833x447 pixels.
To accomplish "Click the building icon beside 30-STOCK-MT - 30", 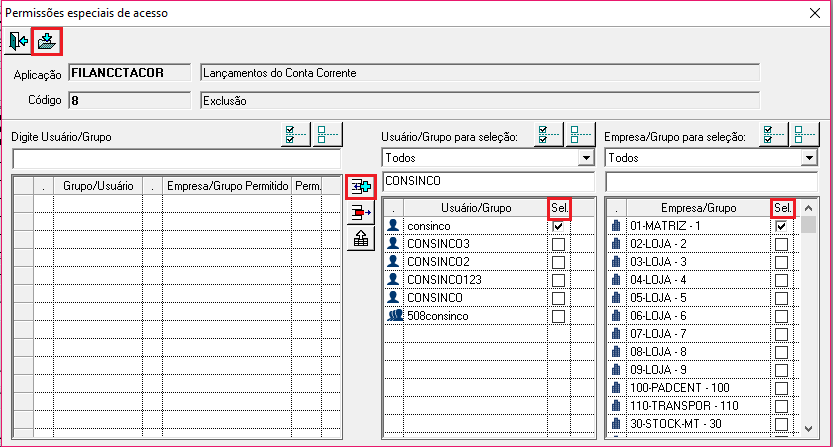I will pyautogui.click(x=616, y=424).
